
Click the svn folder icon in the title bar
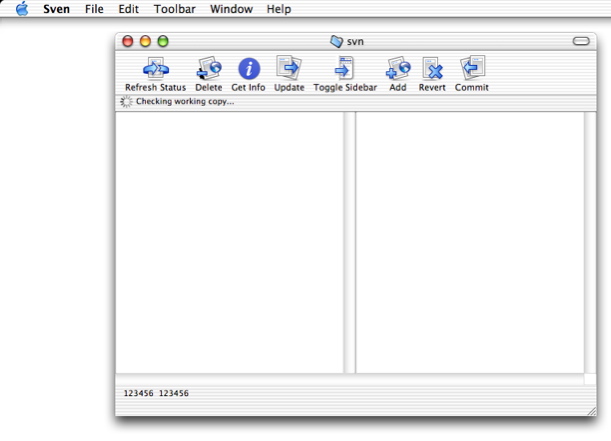coord(336,41)
